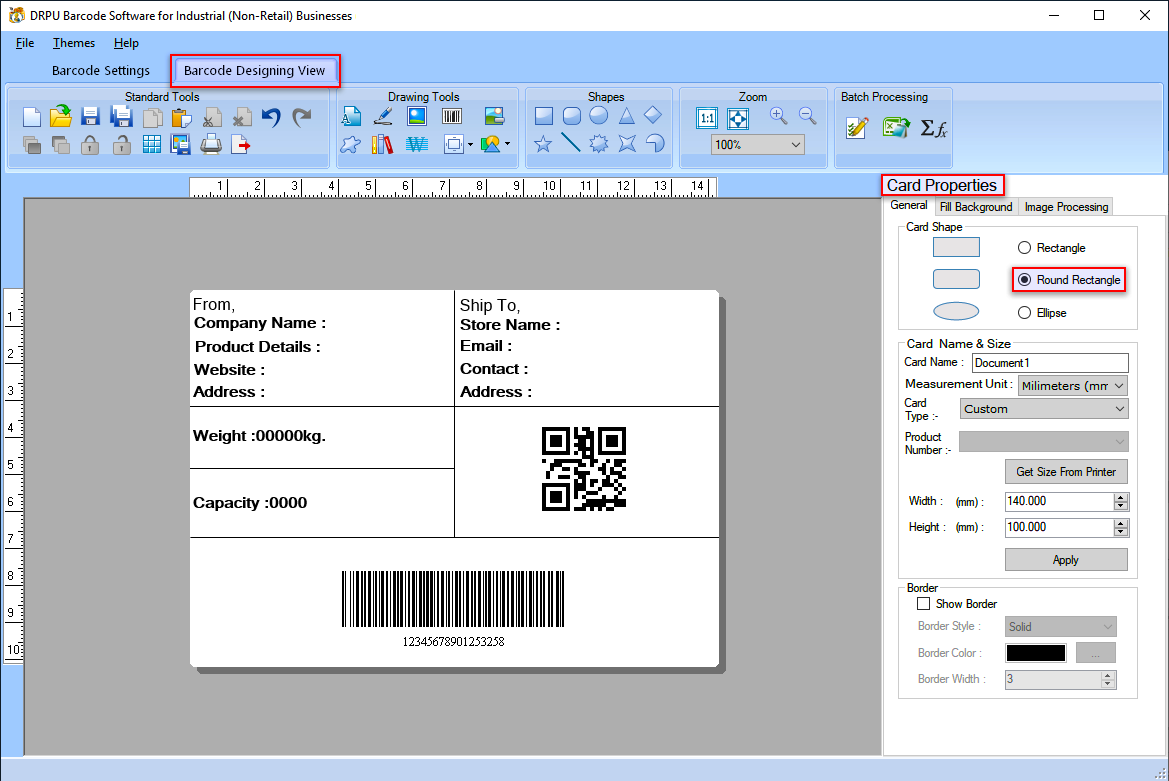Click the Get Size From Printer button
This screenshot has width=1169, height=781.
coord(1065,472)
